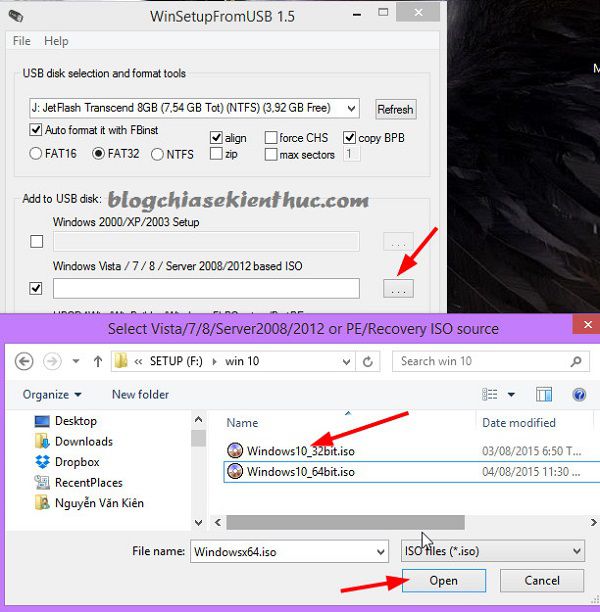
Task: Open Nguyễn Văn Kiên user folder
Action: pos(89,503)
